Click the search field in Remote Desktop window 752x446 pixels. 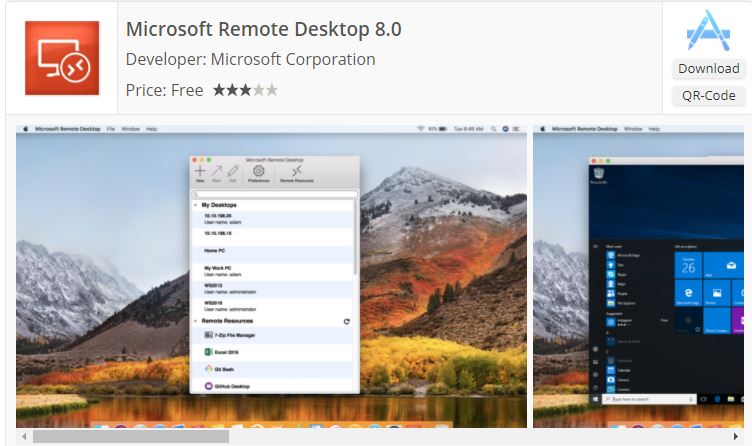point(273,194)
